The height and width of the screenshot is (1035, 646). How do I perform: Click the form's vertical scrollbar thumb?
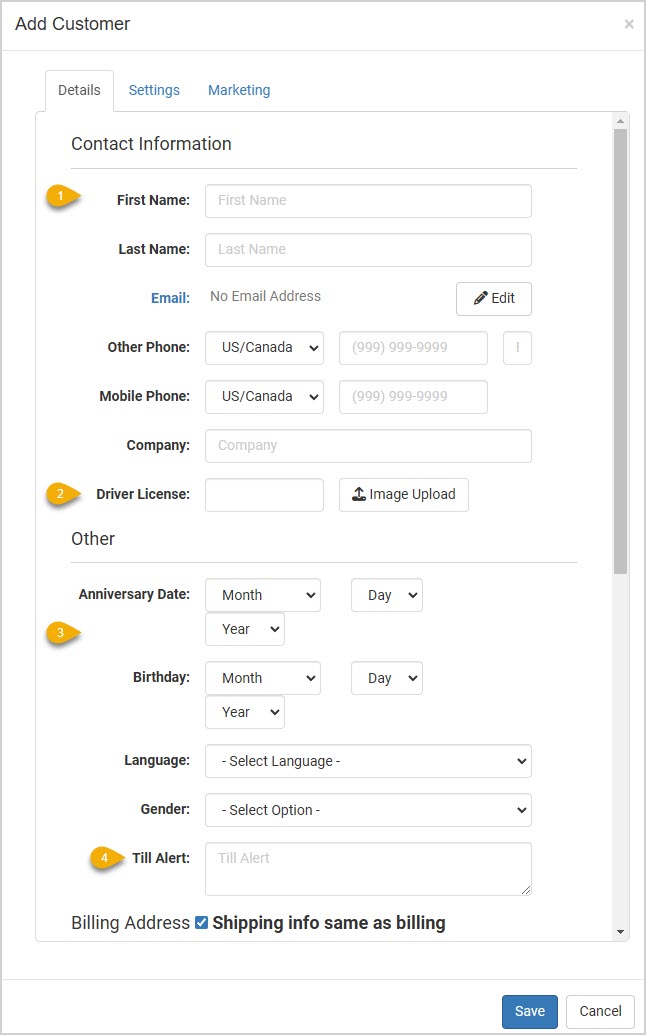[x=620, y=351]
